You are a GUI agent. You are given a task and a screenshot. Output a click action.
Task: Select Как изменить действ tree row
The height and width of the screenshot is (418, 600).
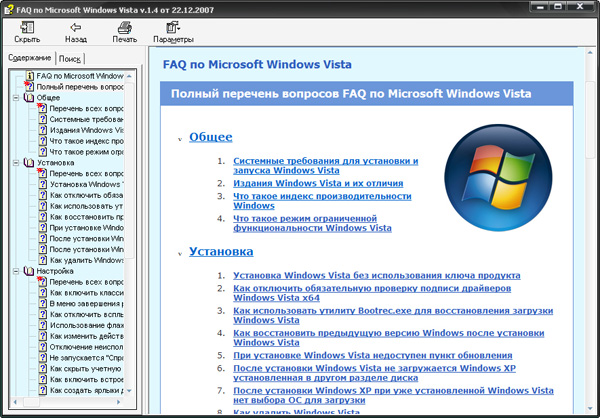(x=81, y=336)
